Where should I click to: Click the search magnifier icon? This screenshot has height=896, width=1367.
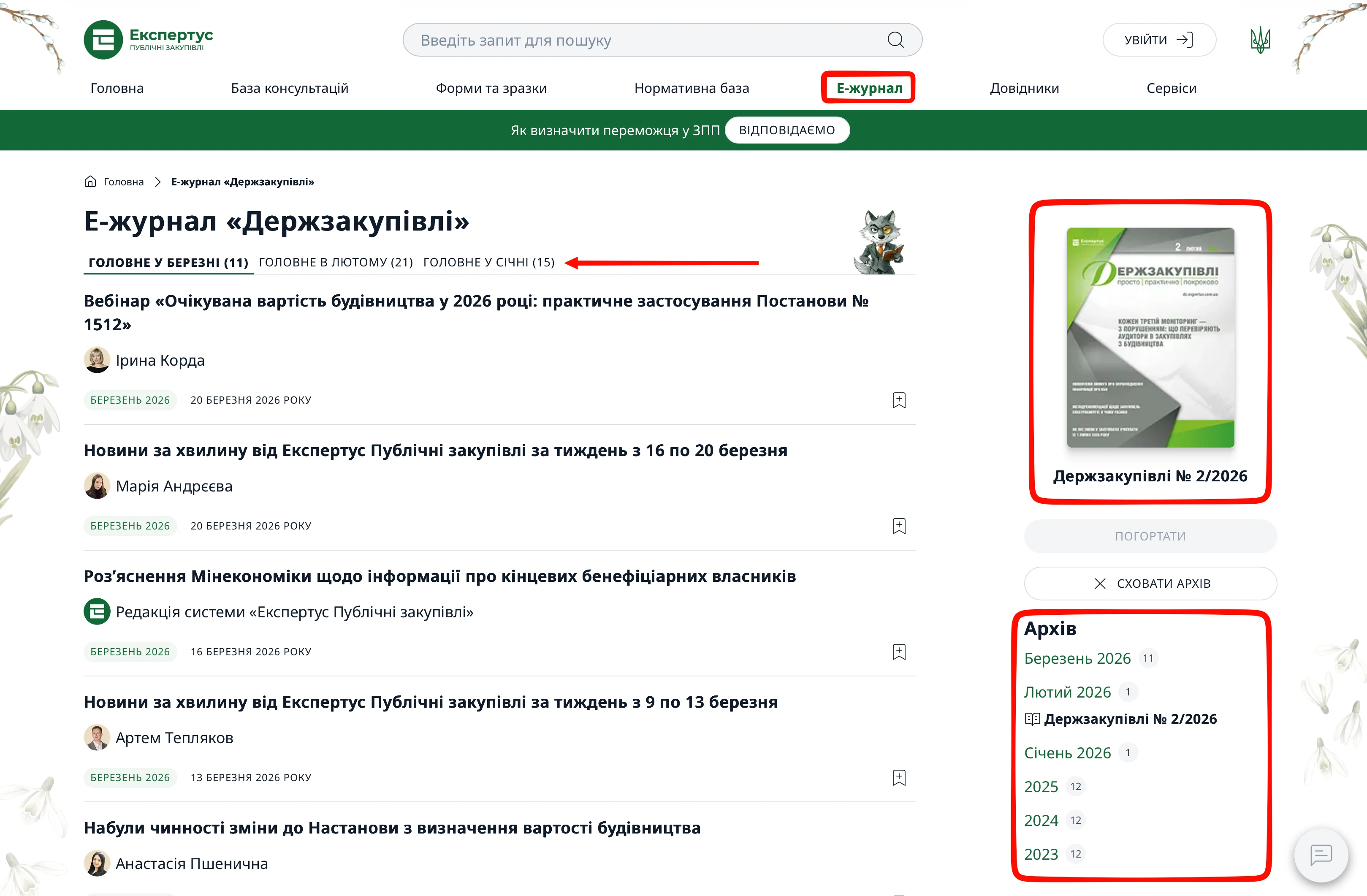(894, 40)
